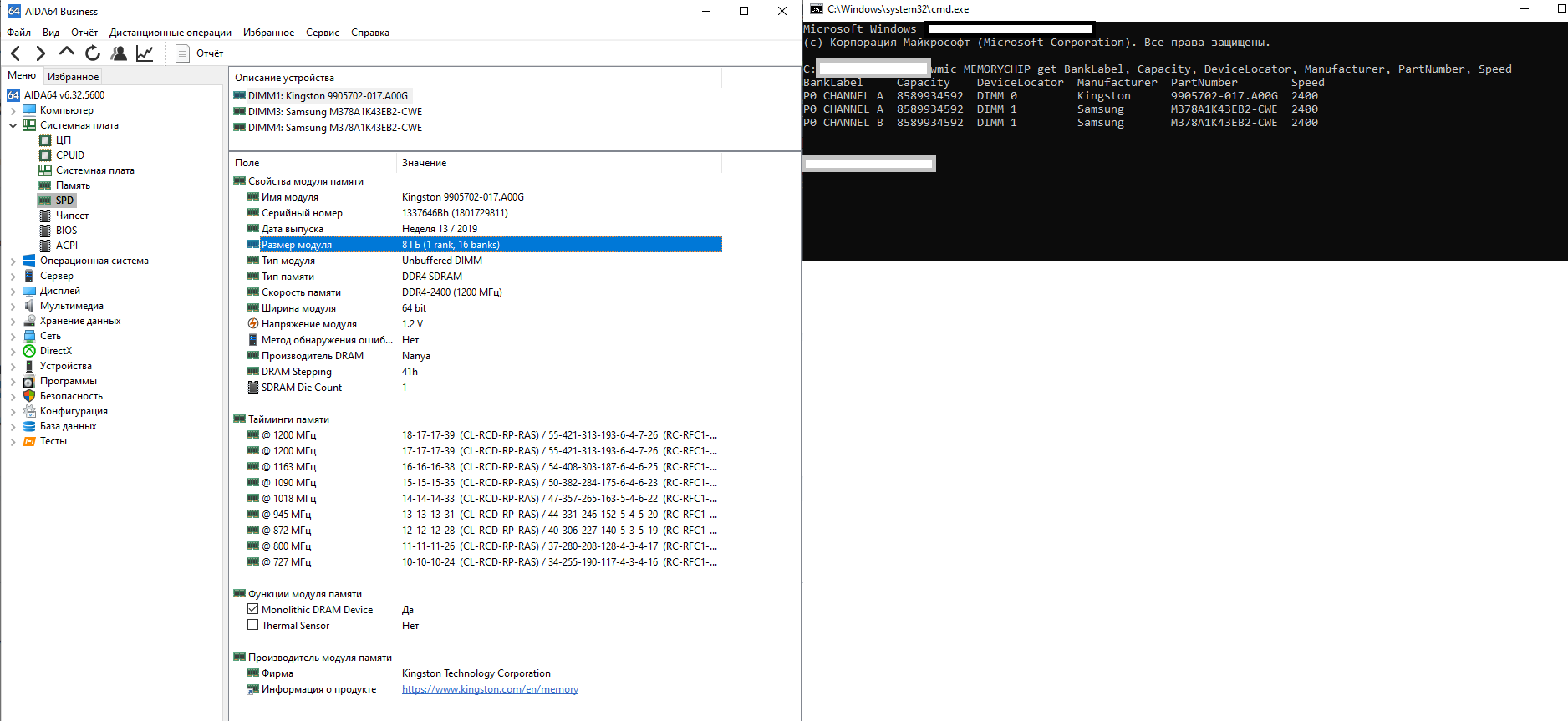Toggle the Thermal Sensor checkbox
Screen dimensions: 1568x721
[252, 625]
